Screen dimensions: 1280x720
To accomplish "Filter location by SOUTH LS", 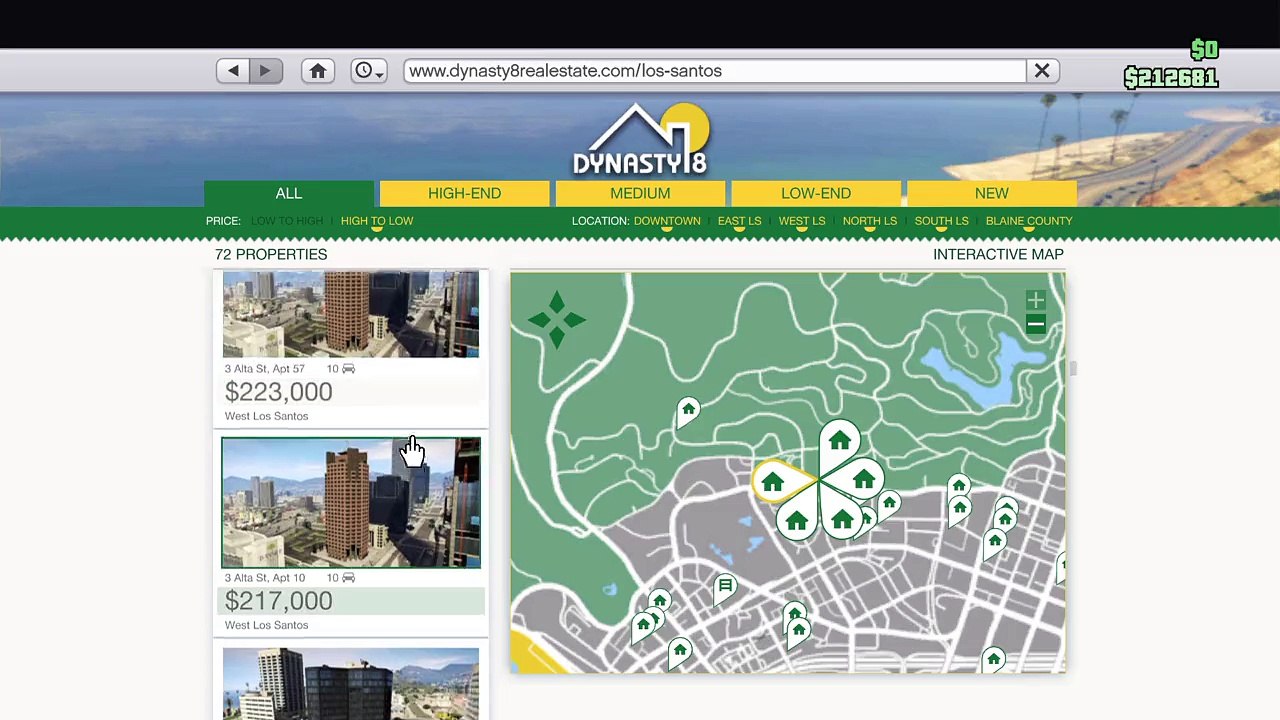I will [x=941, y=221].
